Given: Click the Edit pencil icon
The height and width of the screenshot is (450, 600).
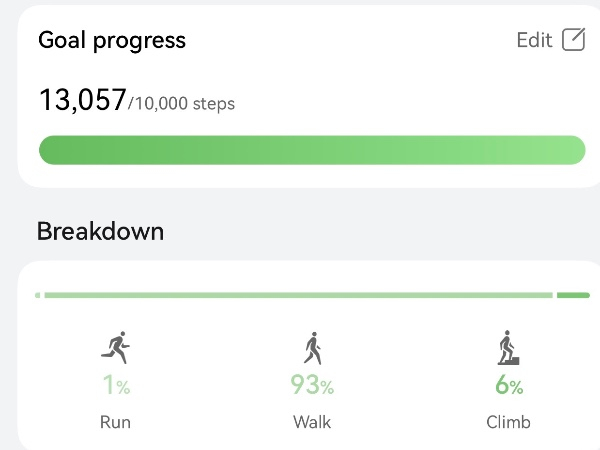Looking at the screenshot, I should click(573, 40).
